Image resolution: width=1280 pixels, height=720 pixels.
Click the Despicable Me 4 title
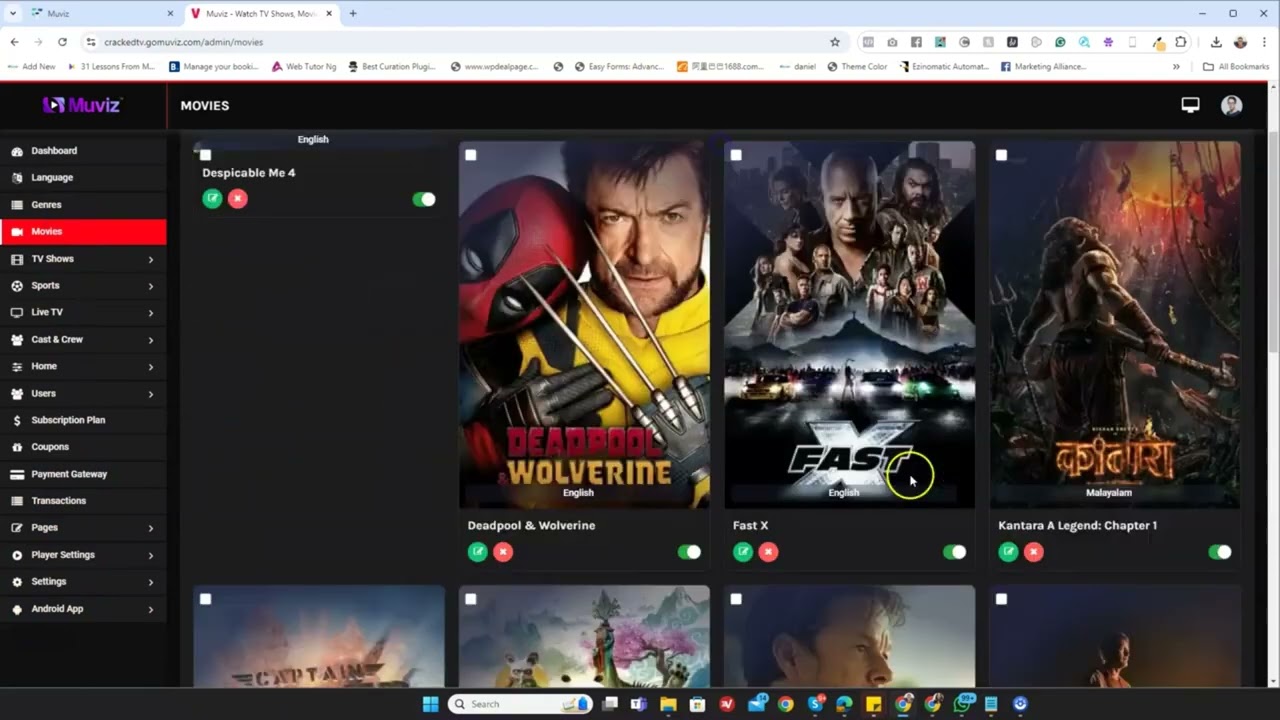click(x=248, y=173)
